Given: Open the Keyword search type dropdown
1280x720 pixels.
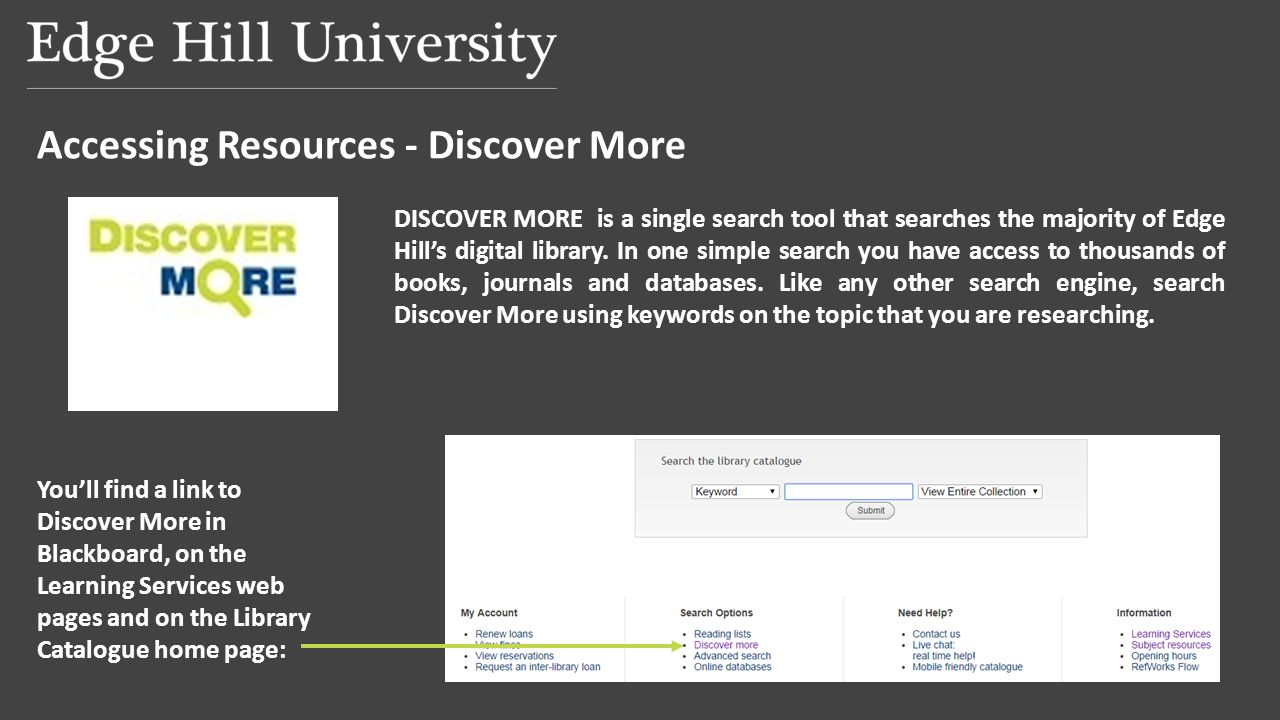Looking at the screenshot, I should coord(735,492).
